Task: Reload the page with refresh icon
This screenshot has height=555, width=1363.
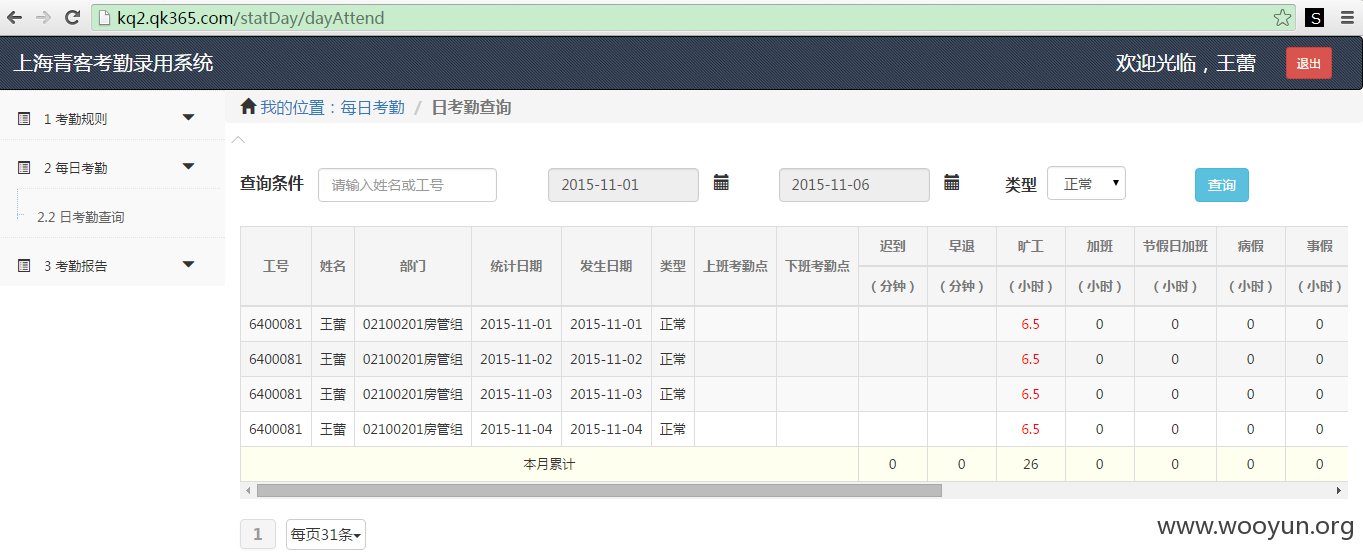Action: pyautogui.click(x=72, y=18)
